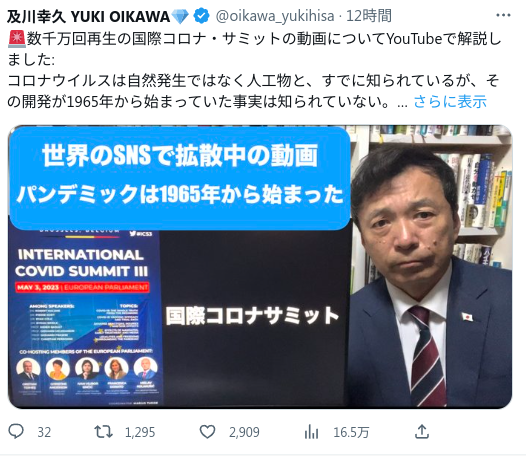Open @oikawa_yukihisa handle link
Viewport: 526px width, 456px height.
[x=275, y=16]
